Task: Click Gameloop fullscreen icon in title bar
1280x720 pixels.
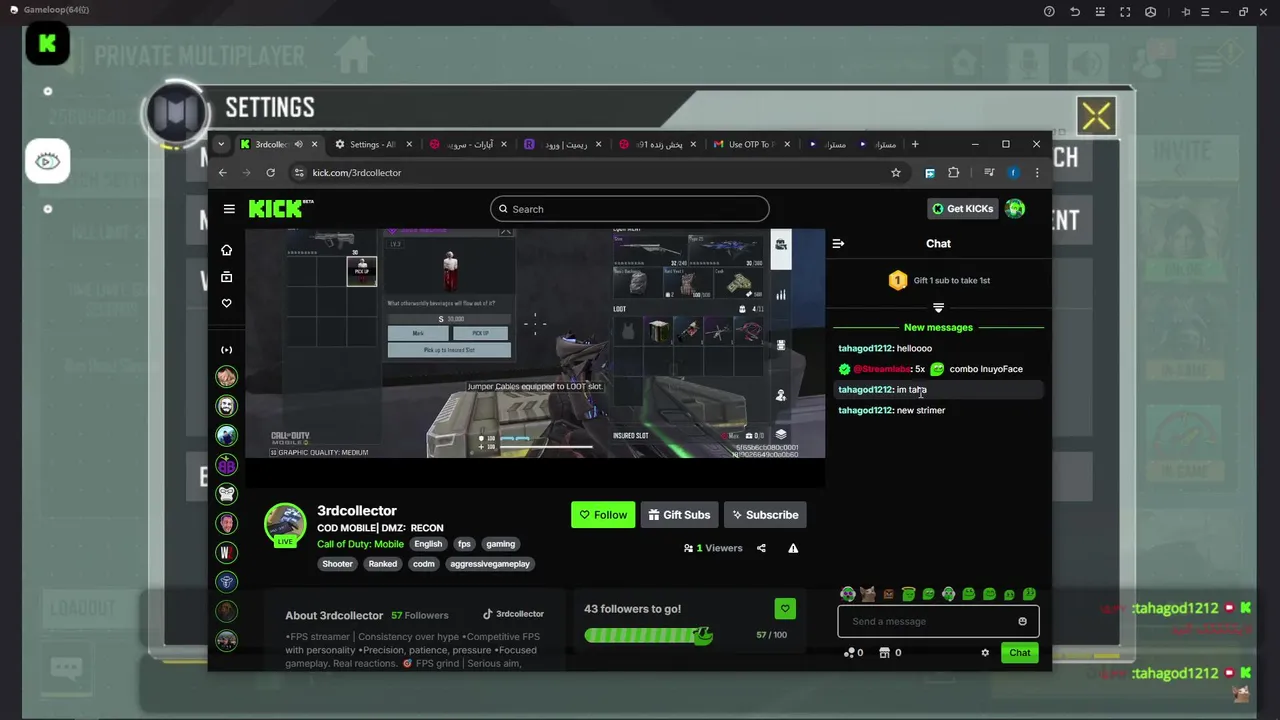Action: click(1125, 11)
